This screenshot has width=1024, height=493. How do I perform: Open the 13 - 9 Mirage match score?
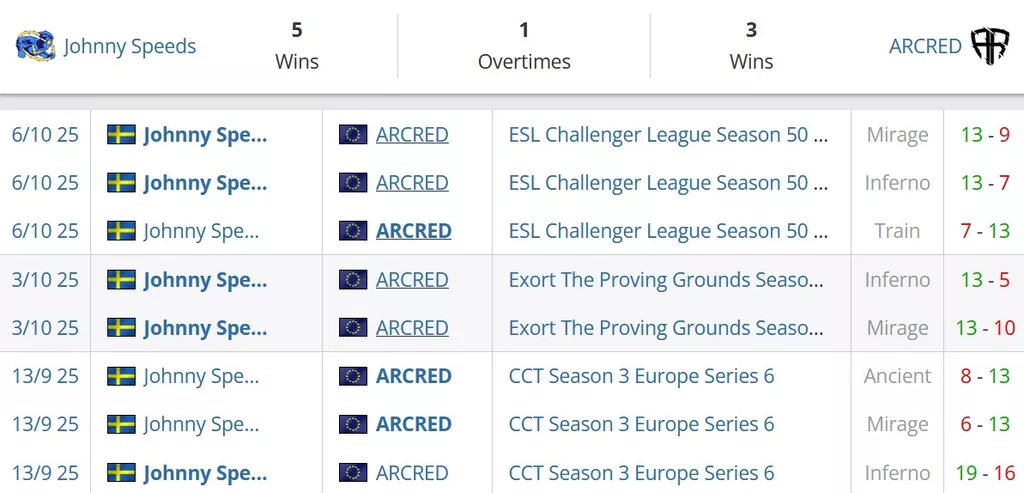pos(984,135)
